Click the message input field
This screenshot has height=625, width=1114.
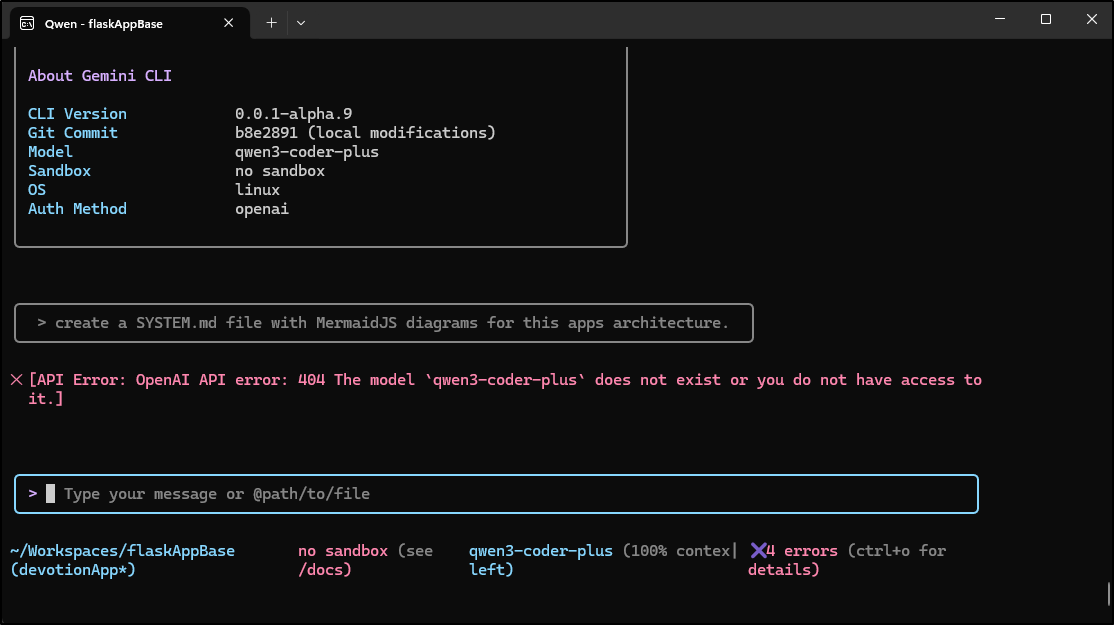click(x=497, y=494)
